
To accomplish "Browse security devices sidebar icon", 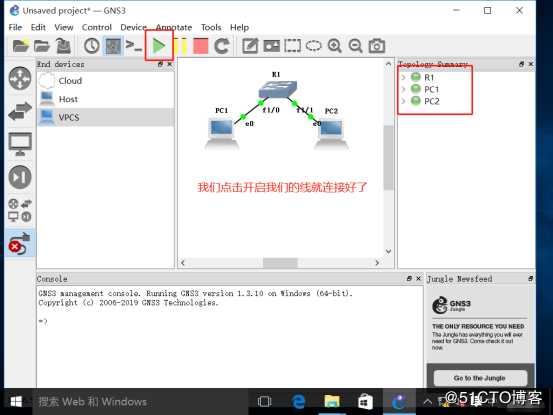I will coord(20,177).
